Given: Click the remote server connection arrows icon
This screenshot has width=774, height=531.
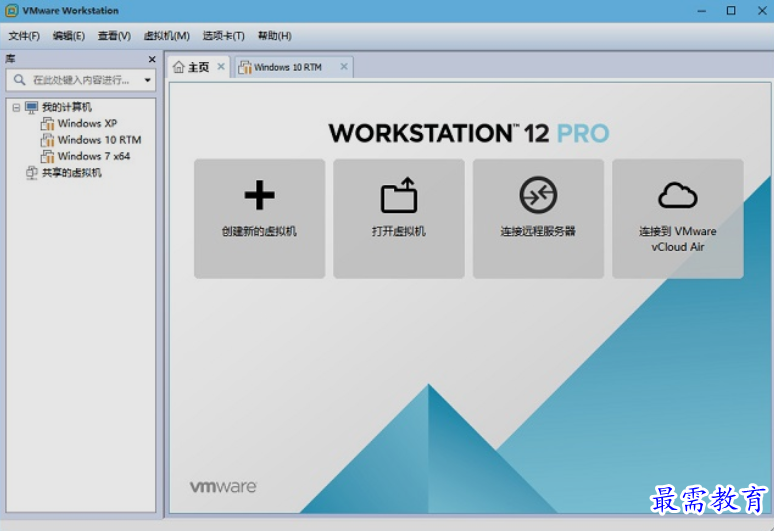Looking at the screenshot, I should click(538, 195).
